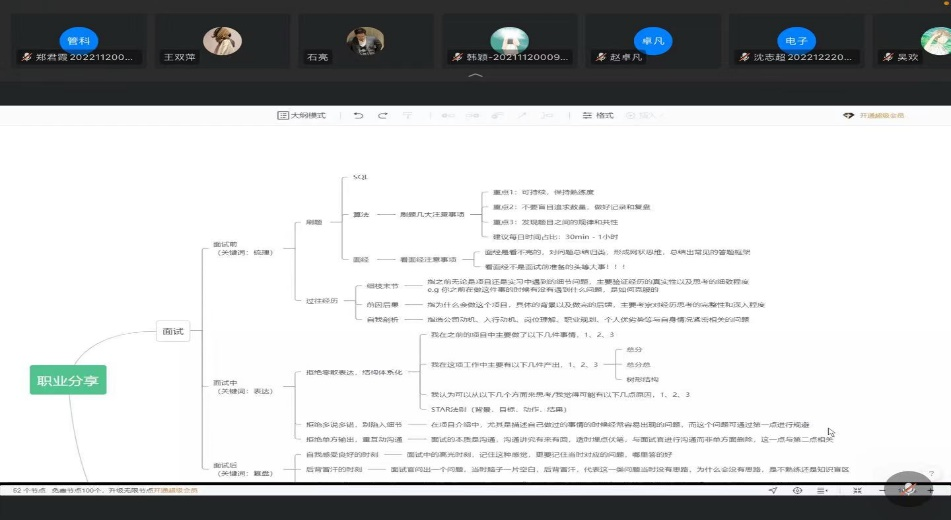Click the zoom-out minus icon
The width and height of the screenshot is (951, 520).
point(882,491)
